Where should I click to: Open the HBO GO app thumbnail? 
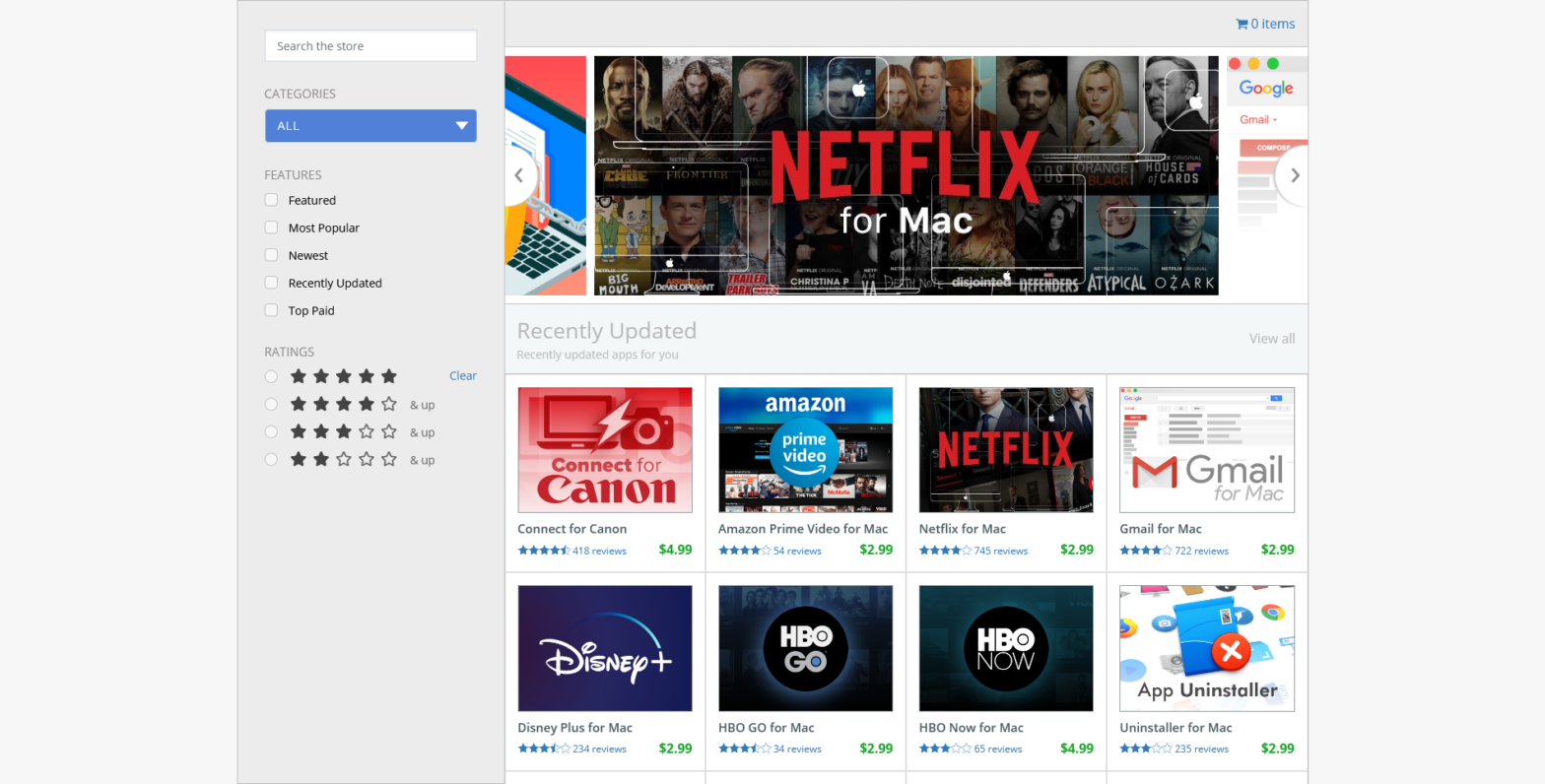pos(805,649)
